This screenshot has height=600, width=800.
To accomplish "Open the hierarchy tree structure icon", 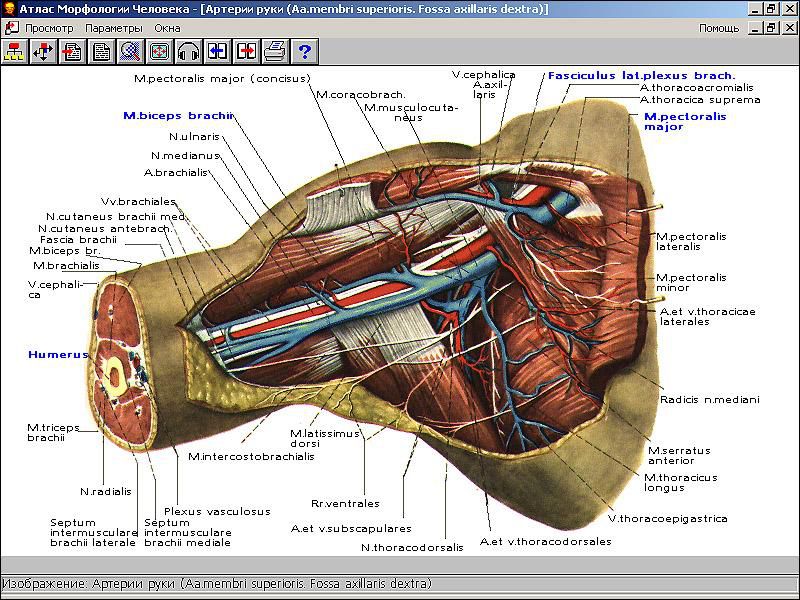I will 14,51.
